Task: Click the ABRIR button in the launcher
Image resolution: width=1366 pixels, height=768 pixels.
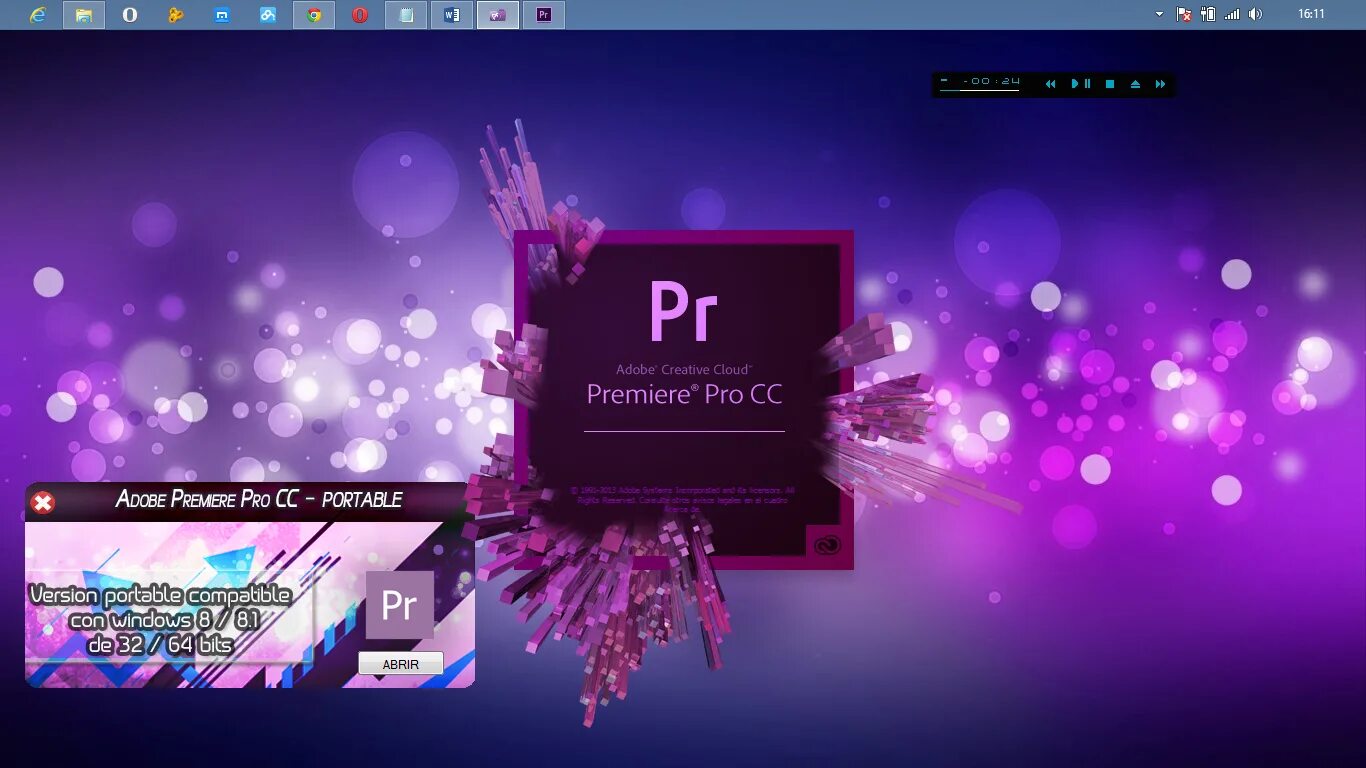Action: click(400, 664)
